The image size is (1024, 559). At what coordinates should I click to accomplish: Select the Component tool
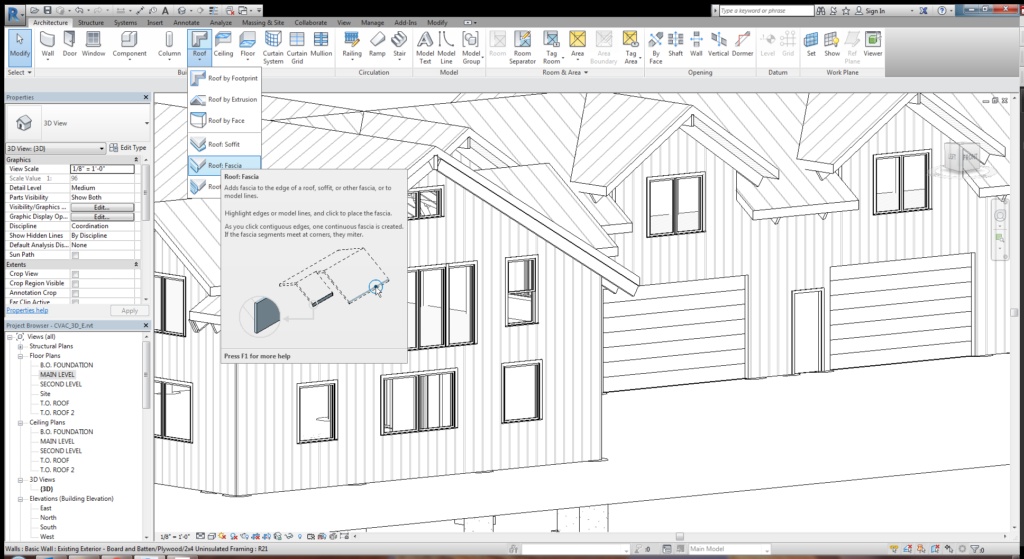tap(129, 44)
